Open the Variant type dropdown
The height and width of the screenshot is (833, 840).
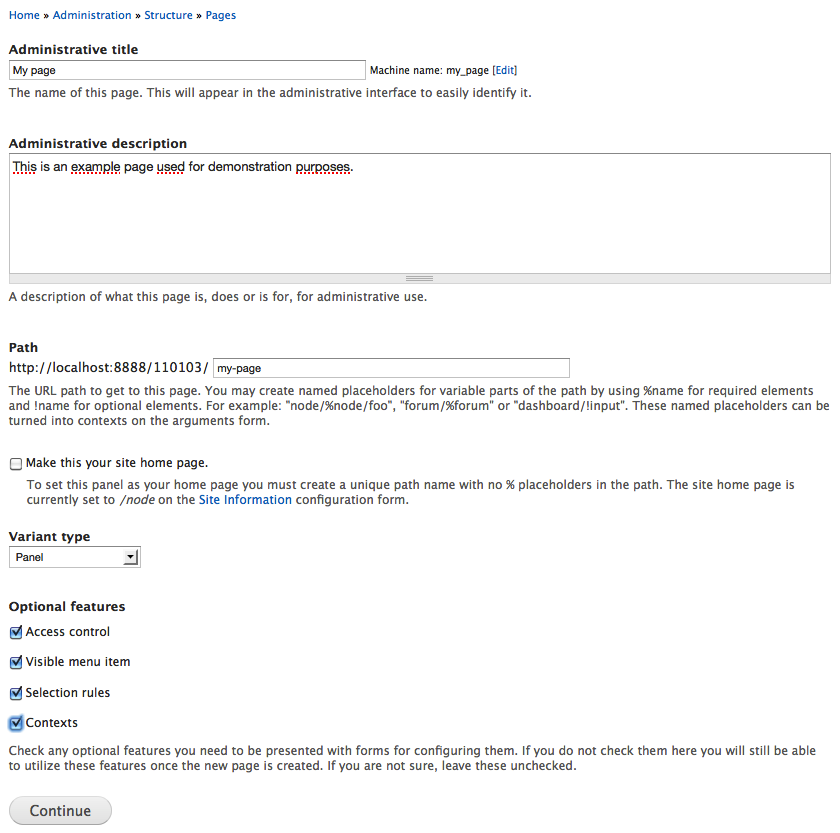click(x=74, y=557)
